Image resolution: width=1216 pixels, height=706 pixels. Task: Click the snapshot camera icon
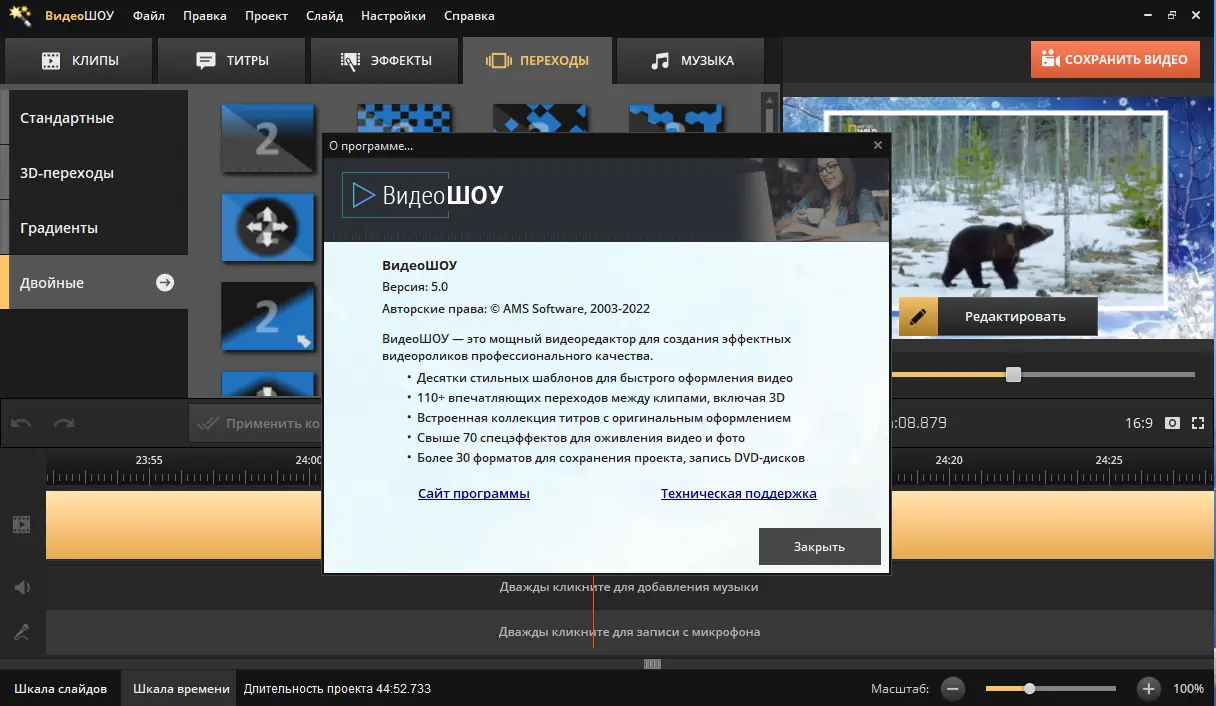tap(1173, 423)
